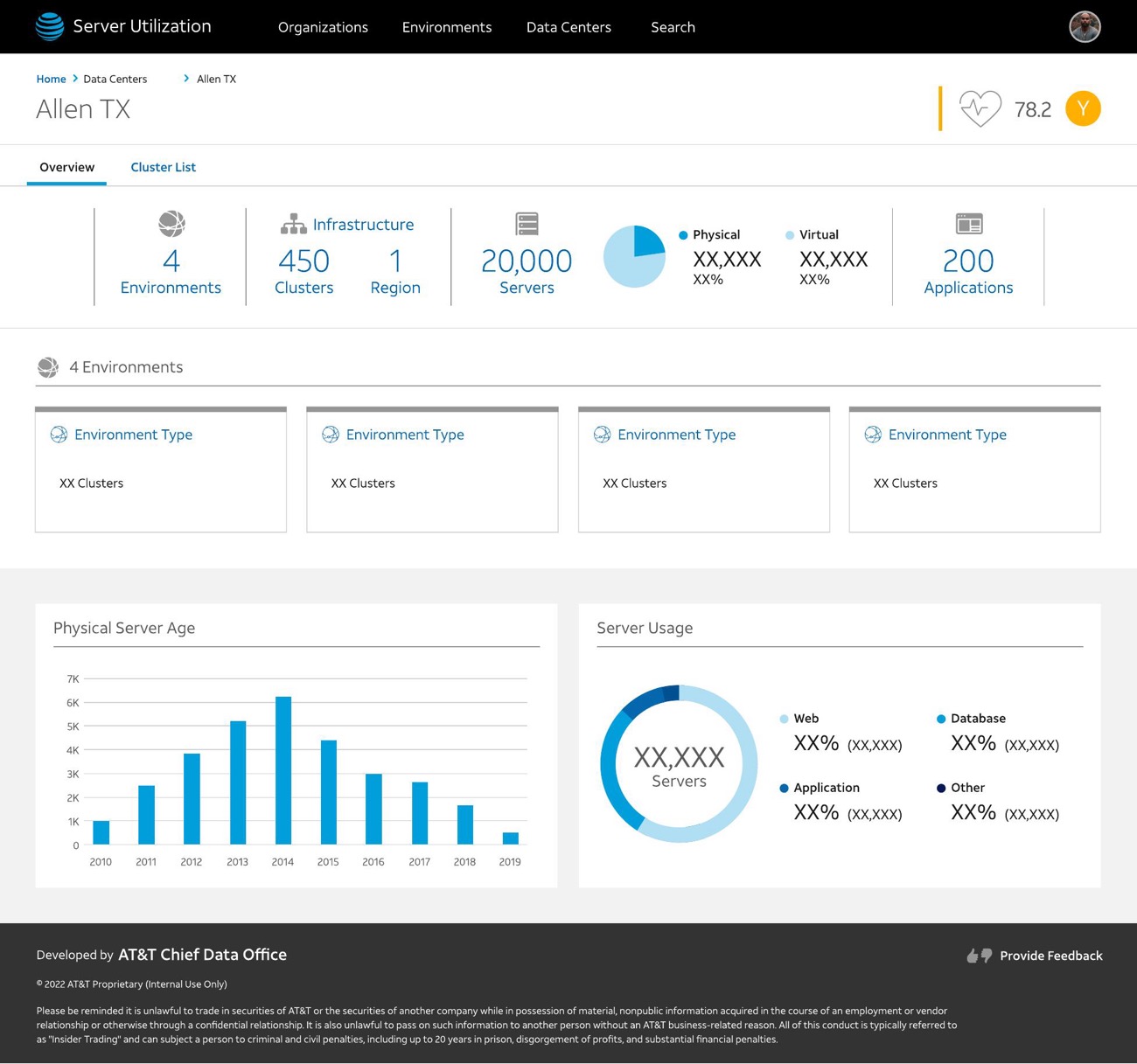Open the first Environment Type card
The width and height of the screenshot is (1137, 1064).
point(161,469)
